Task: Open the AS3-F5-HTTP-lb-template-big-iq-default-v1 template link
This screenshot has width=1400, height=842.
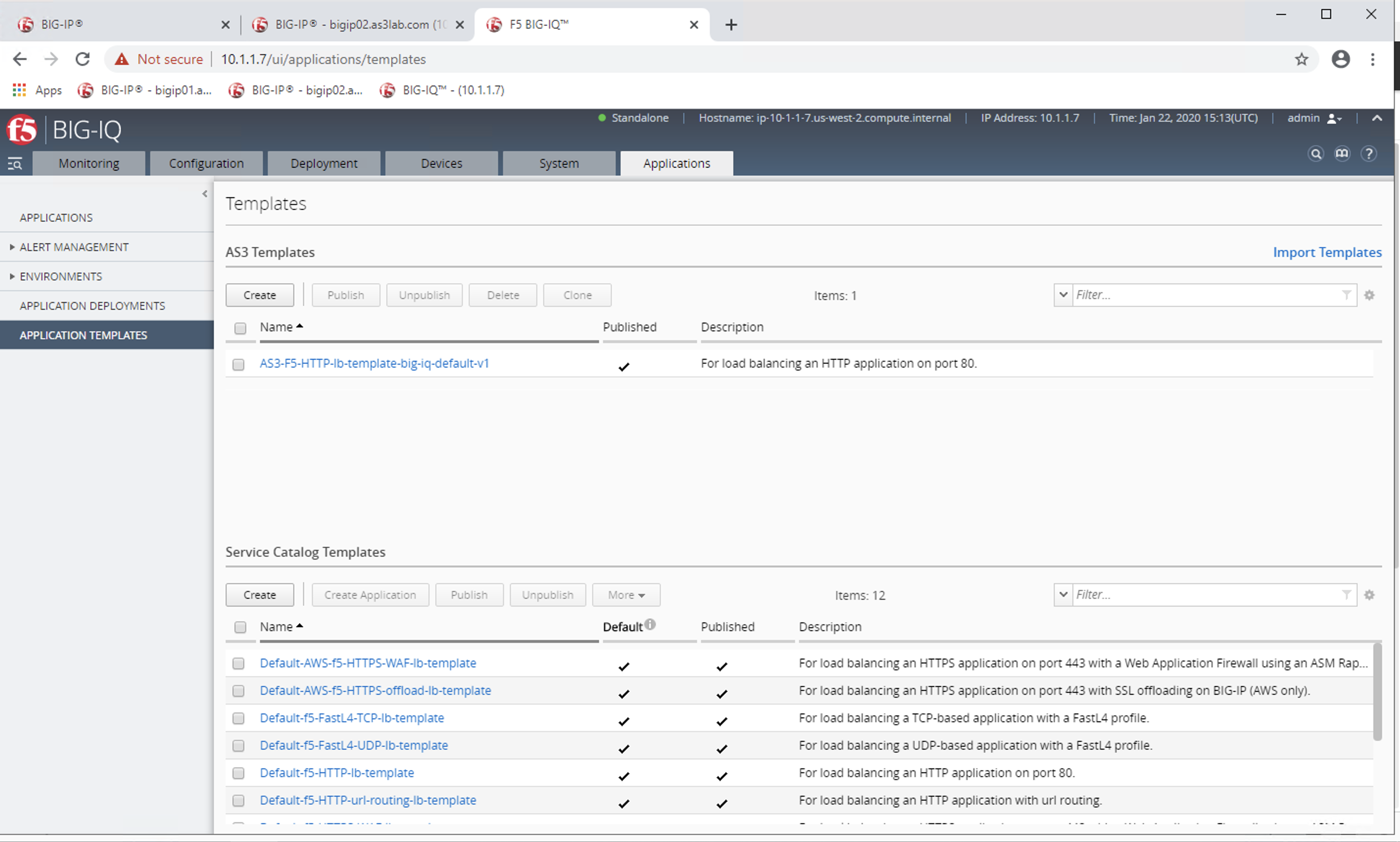Action: (375, 363)
